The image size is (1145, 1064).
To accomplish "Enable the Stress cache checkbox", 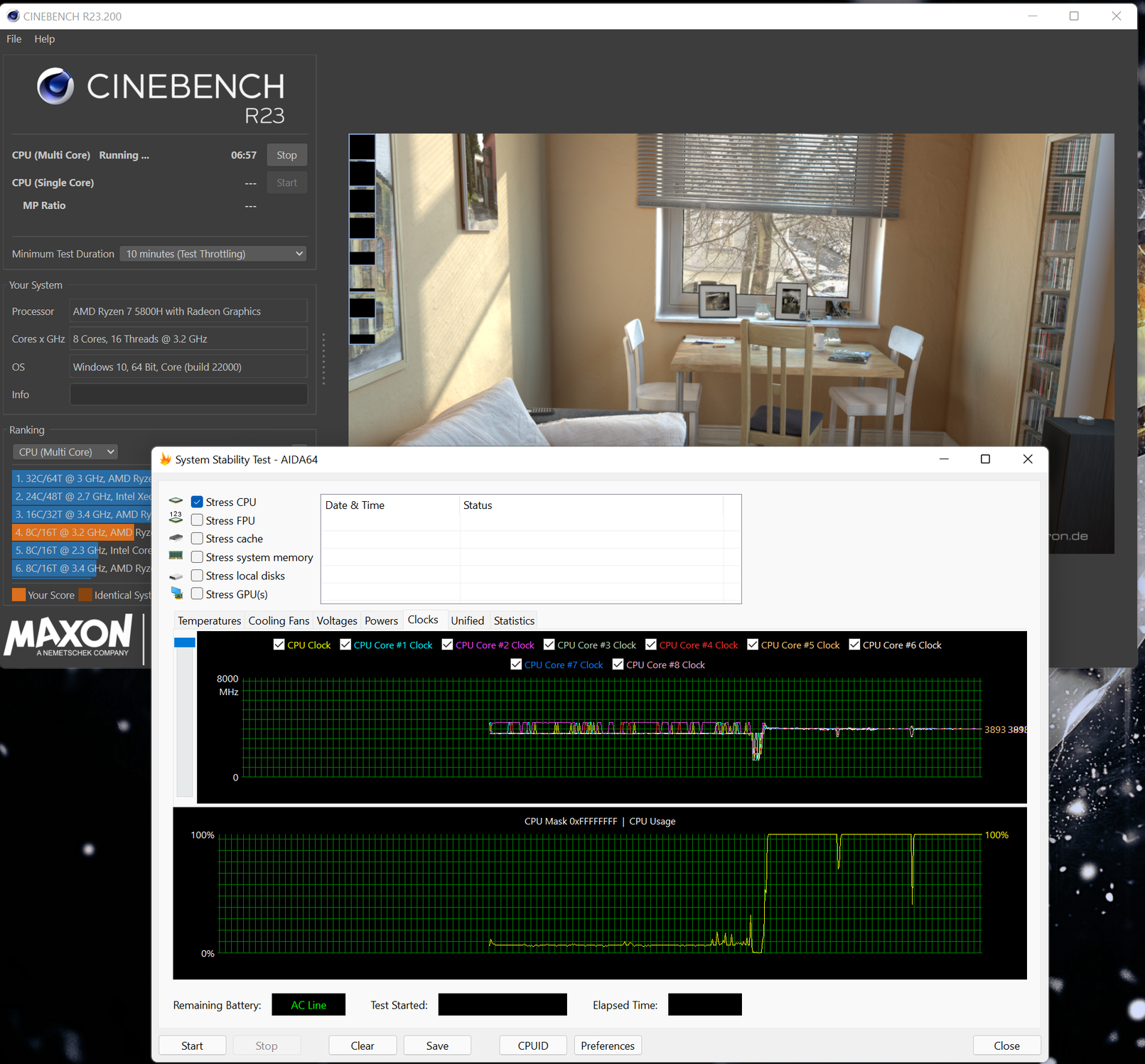I will 197,539.
